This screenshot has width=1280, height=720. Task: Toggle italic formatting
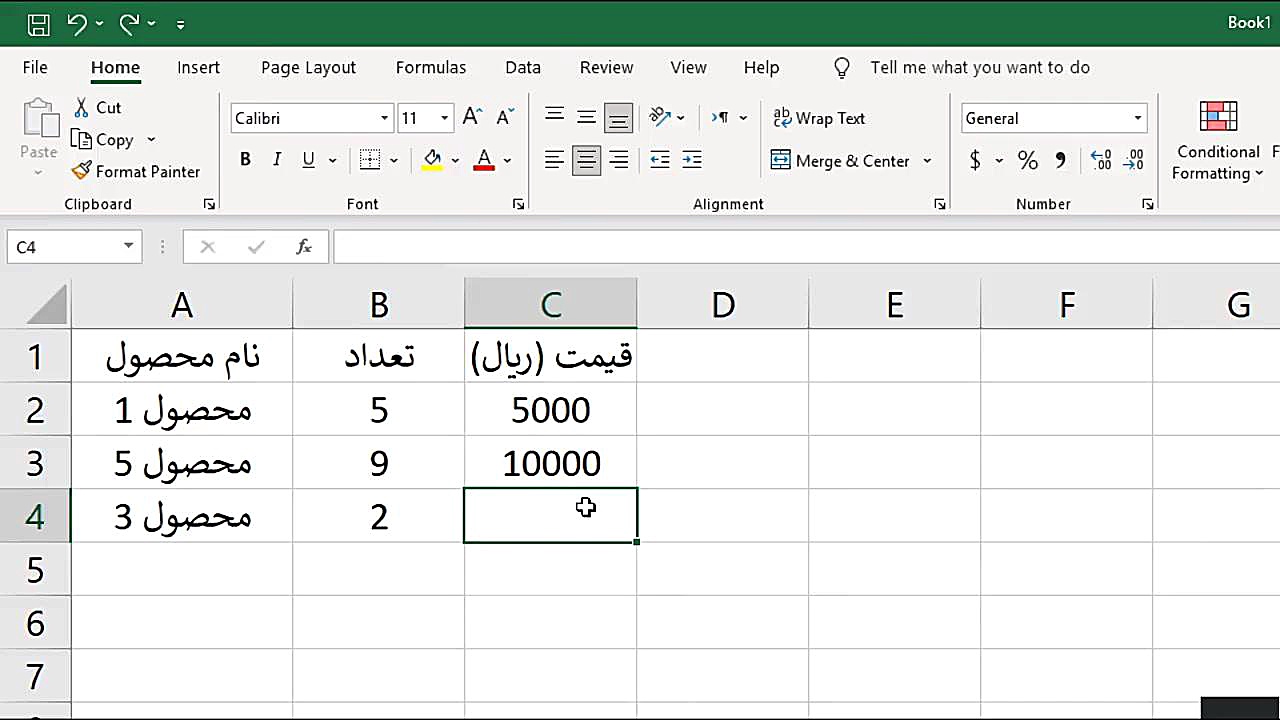[277, 160]
